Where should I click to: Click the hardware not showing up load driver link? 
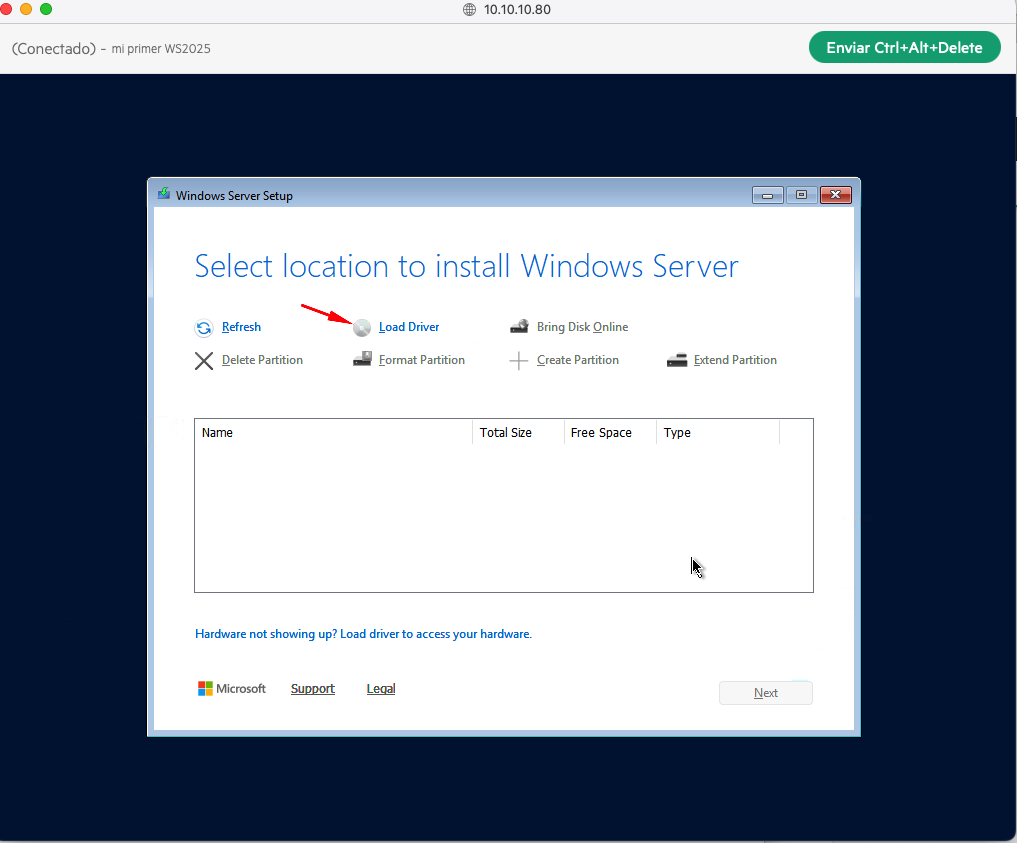click(363, 634)
